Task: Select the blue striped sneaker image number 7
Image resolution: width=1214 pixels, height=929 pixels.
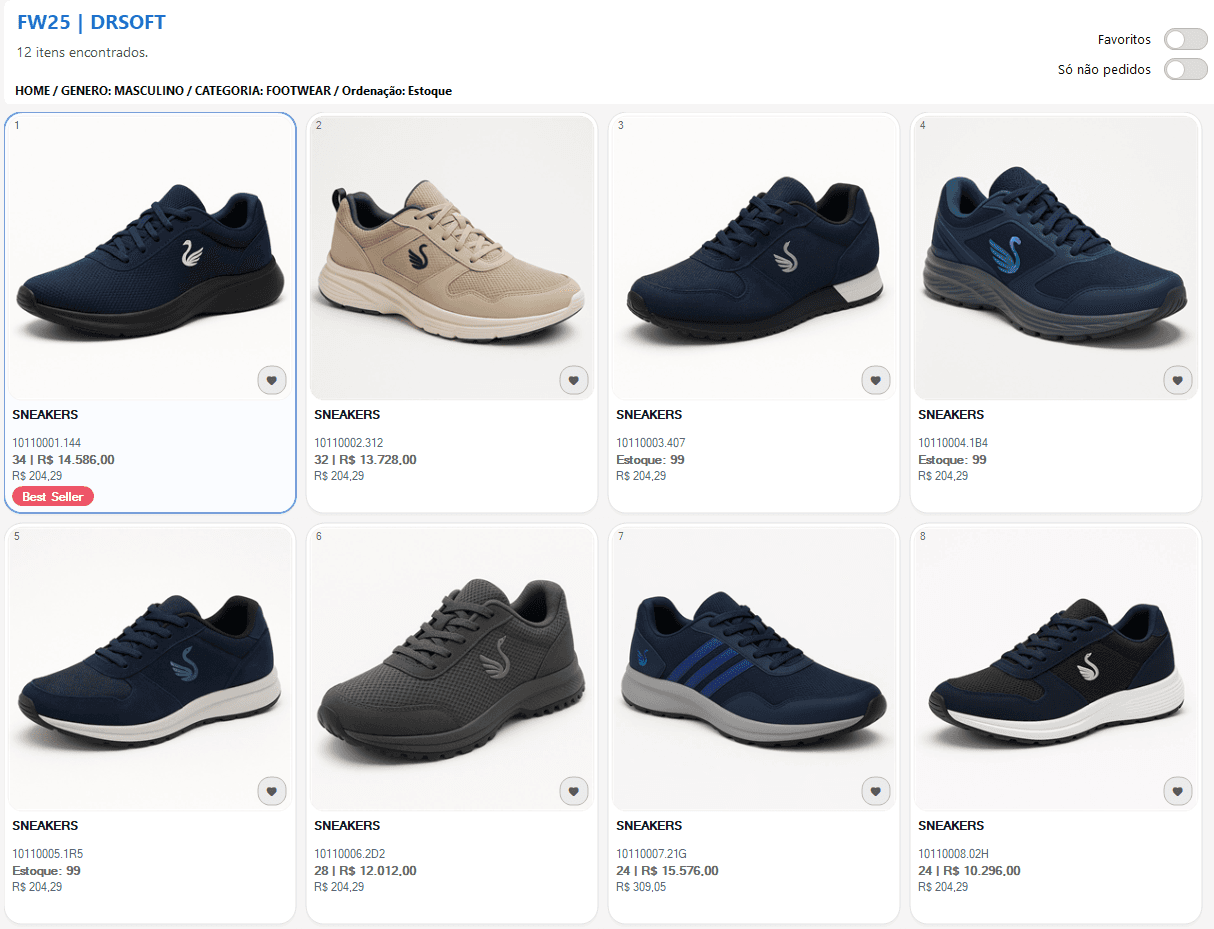Action: coord(754,669)
